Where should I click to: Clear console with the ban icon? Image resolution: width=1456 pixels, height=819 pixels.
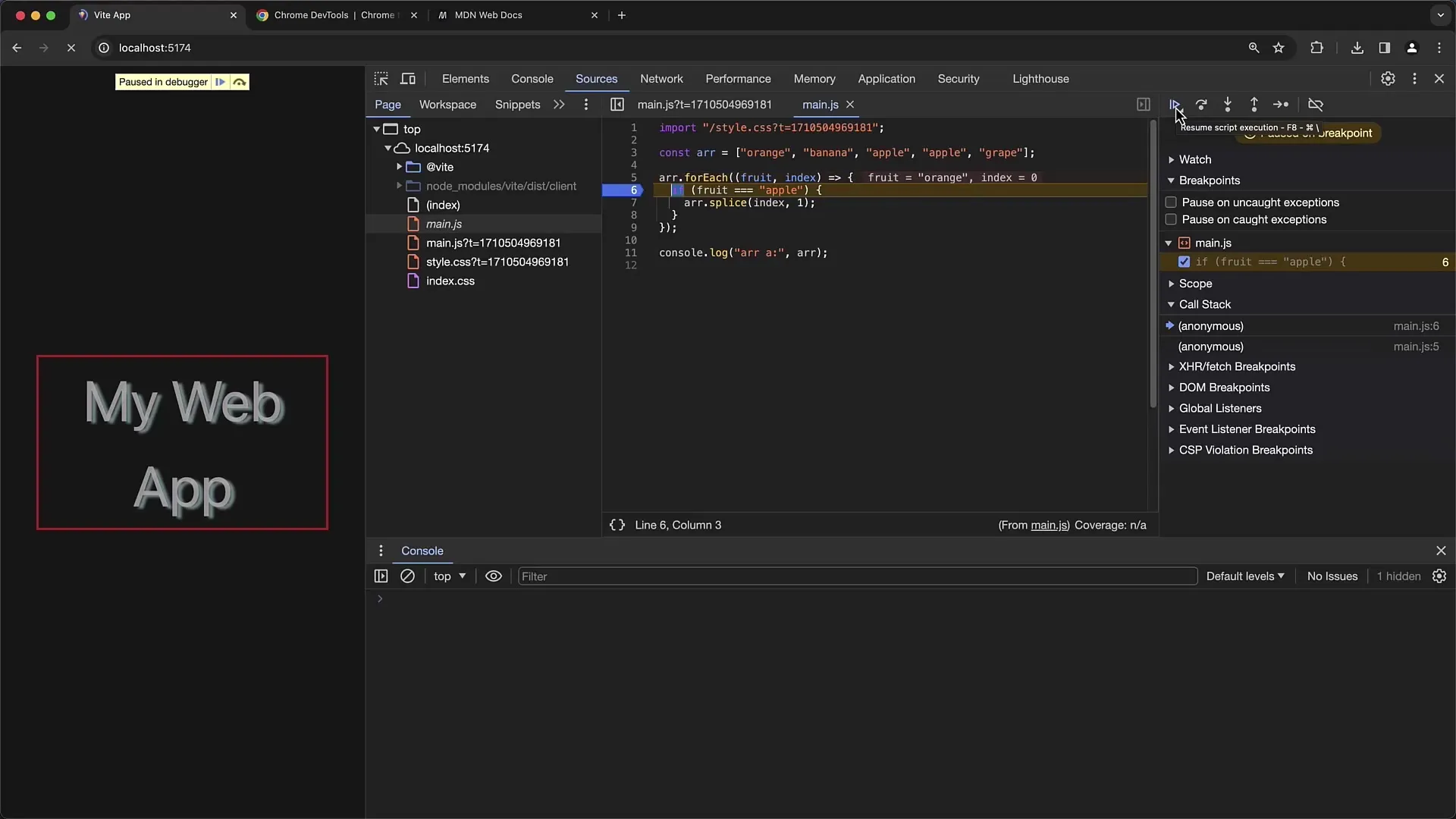pos(407,576)
